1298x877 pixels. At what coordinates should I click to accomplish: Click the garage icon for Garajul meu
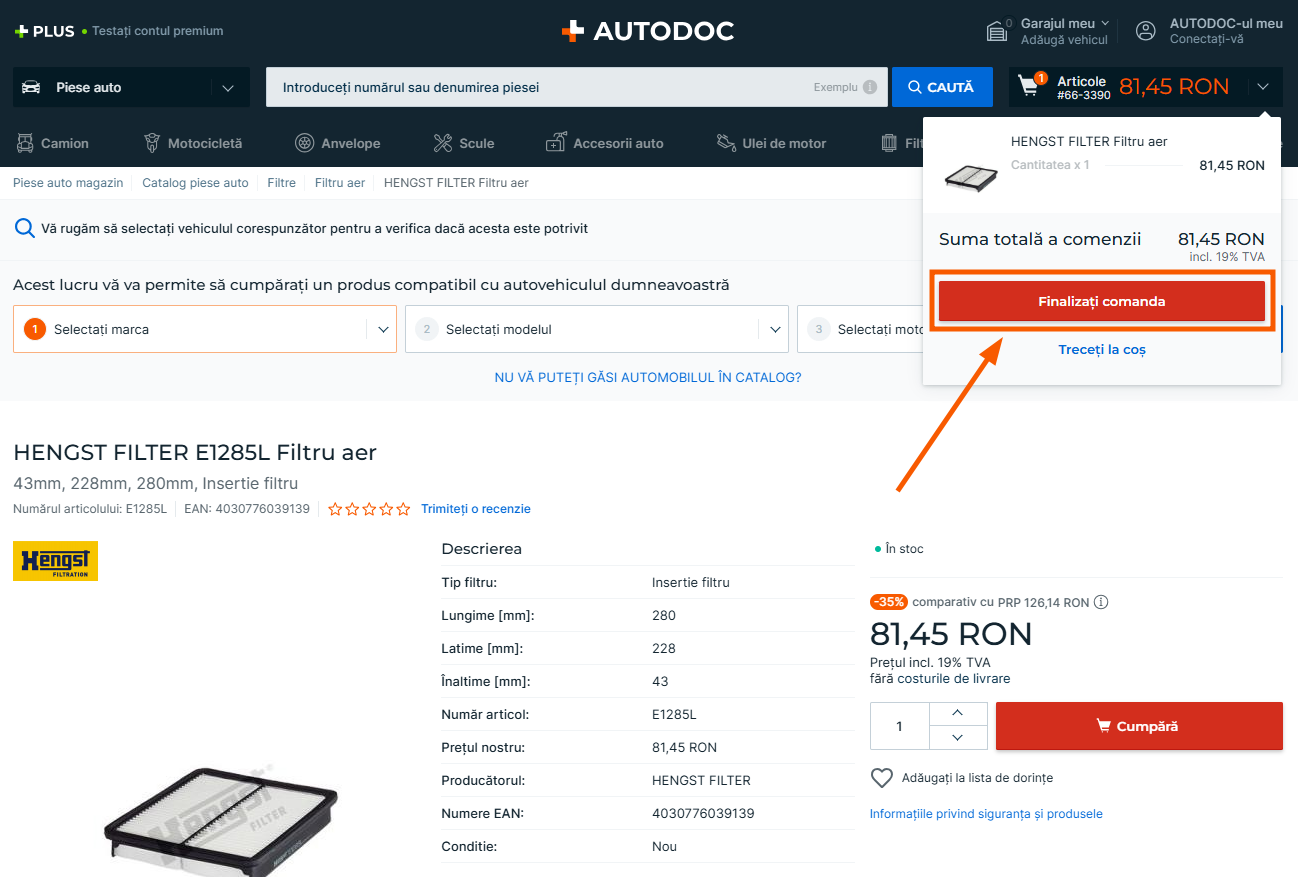997,31
